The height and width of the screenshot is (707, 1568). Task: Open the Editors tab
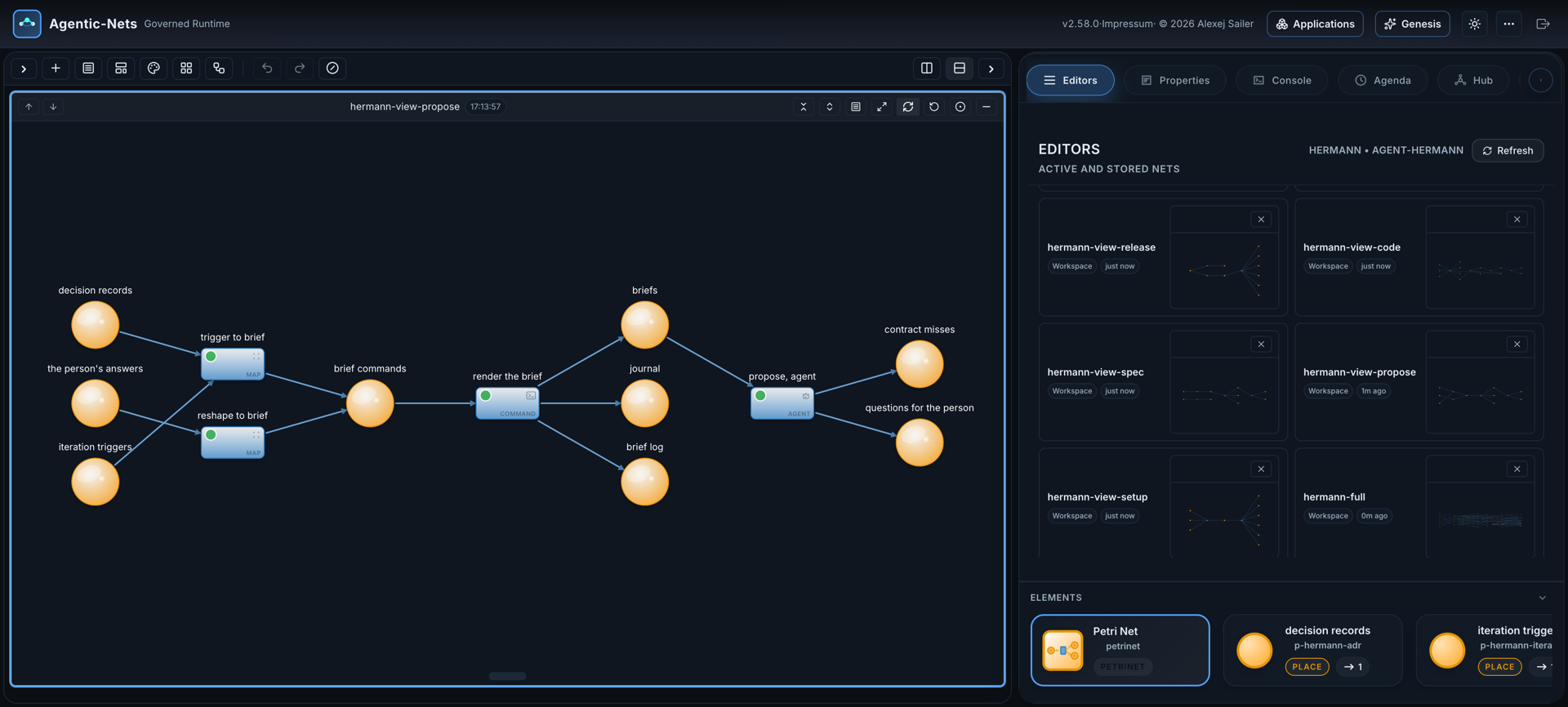tap(1071, 80)
